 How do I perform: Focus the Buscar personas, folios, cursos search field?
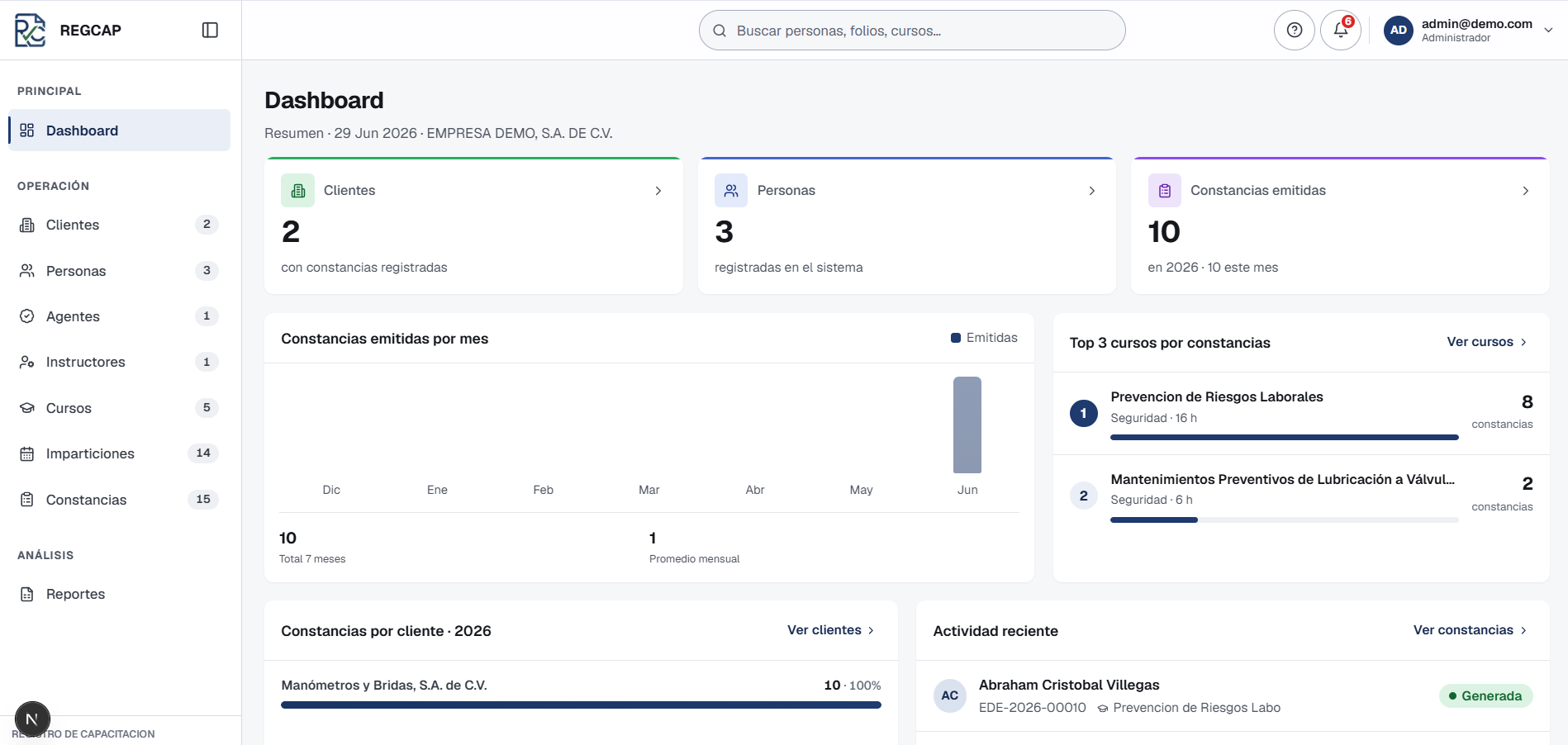pos(912,31)
